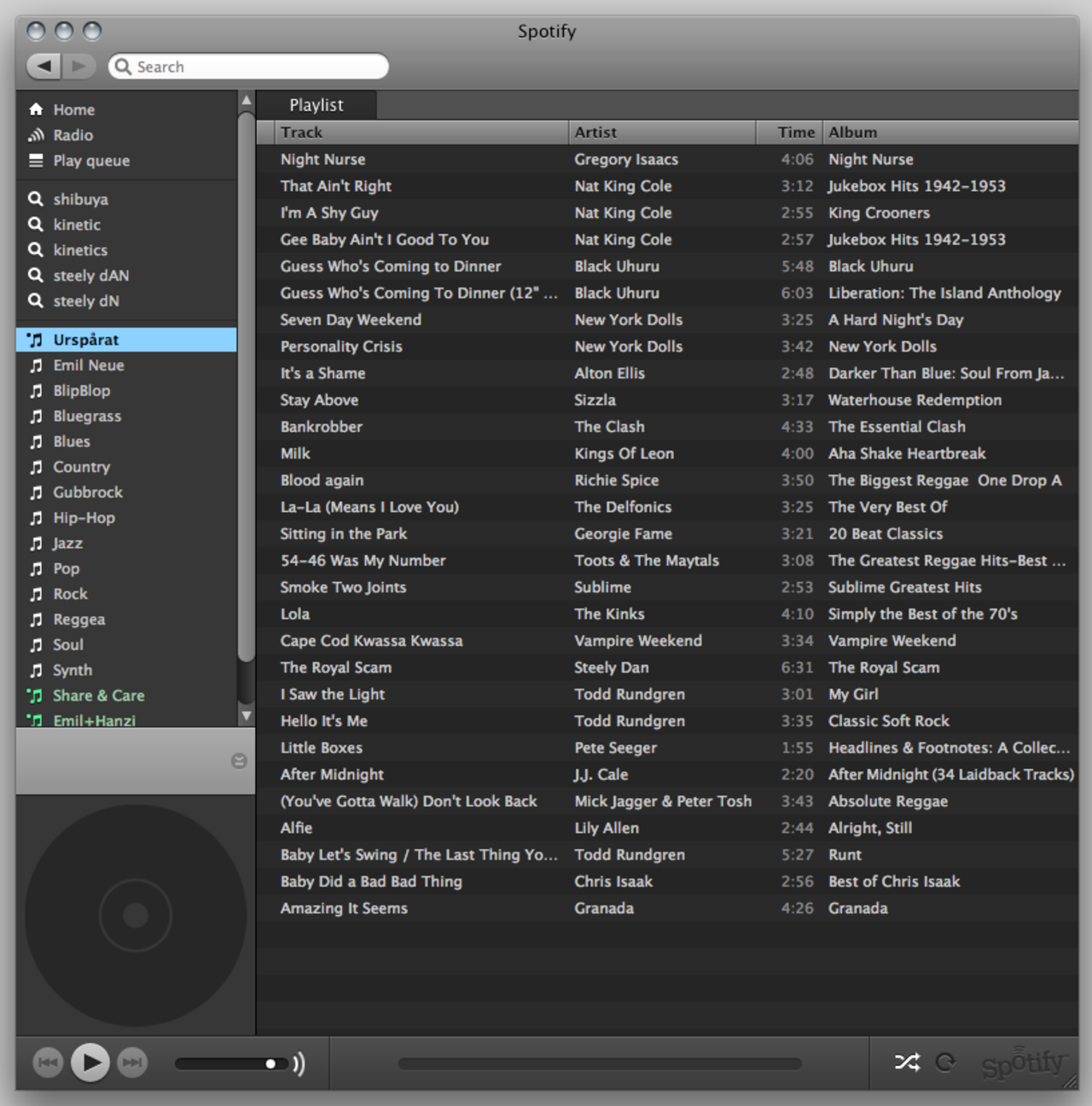Open the Emil+Hanzi shared playlist
Viewport: 1092px width, 1106px height.
[94, 720]
